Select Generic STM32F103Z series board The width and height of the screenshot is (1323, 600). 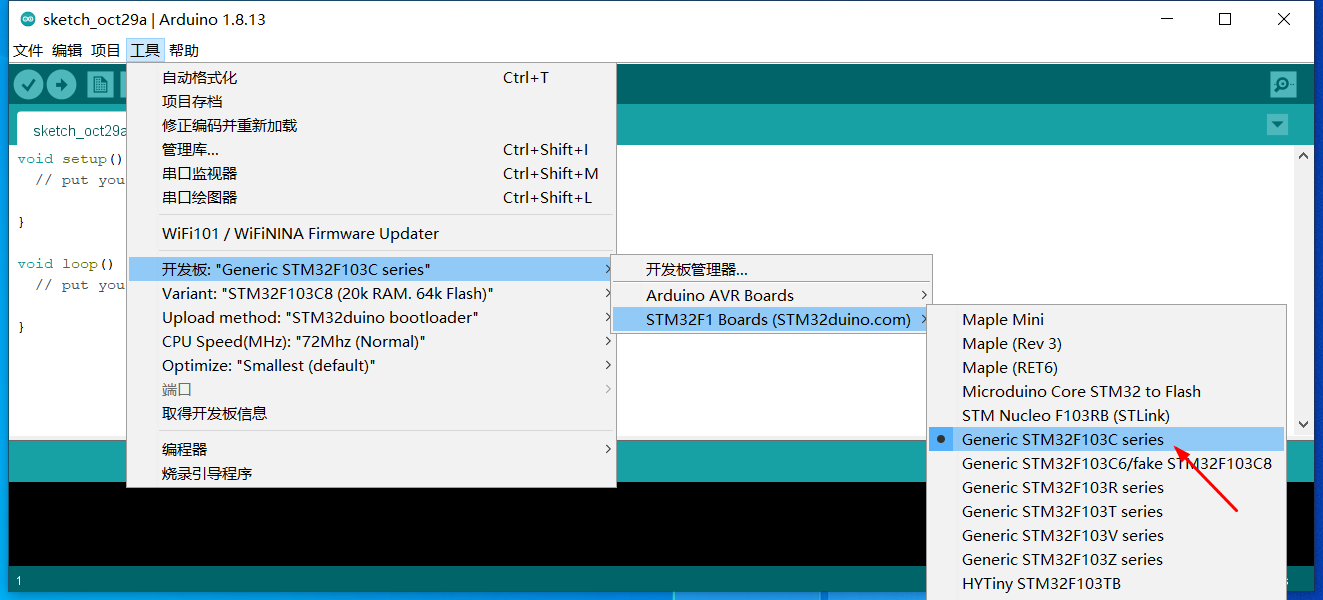pos(1106,559)
